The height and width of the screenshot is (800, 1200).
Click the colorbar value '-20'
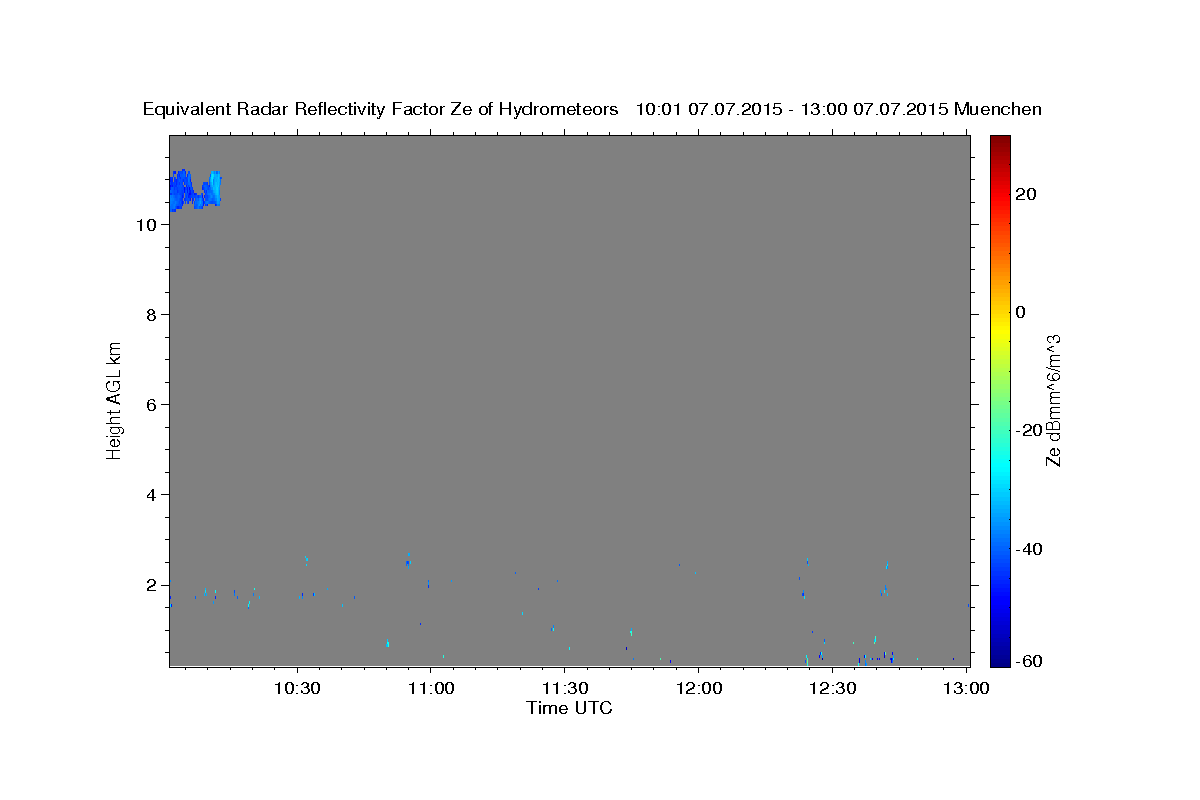1029,430
